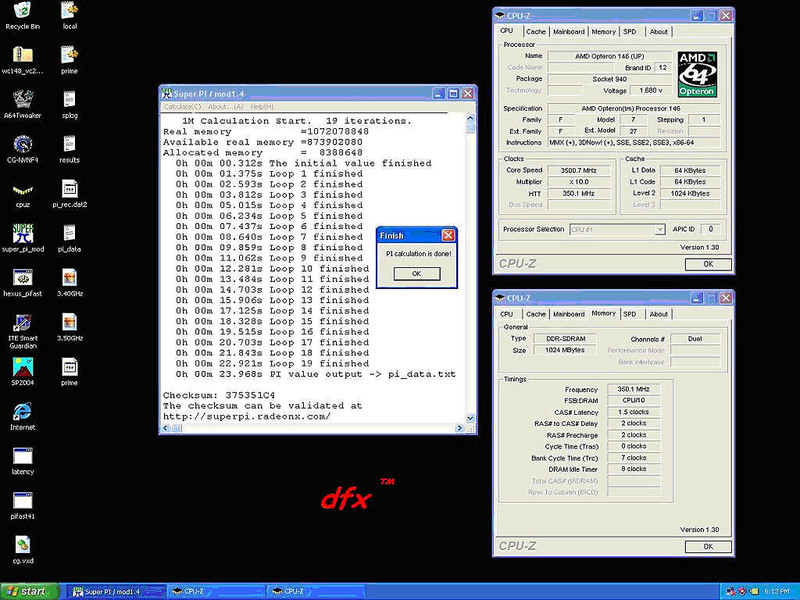Click the Name field 'AMD Opteron 146 (UP)'
The image size is (800, 600).
pyautogui.click(x=609, y=56)
